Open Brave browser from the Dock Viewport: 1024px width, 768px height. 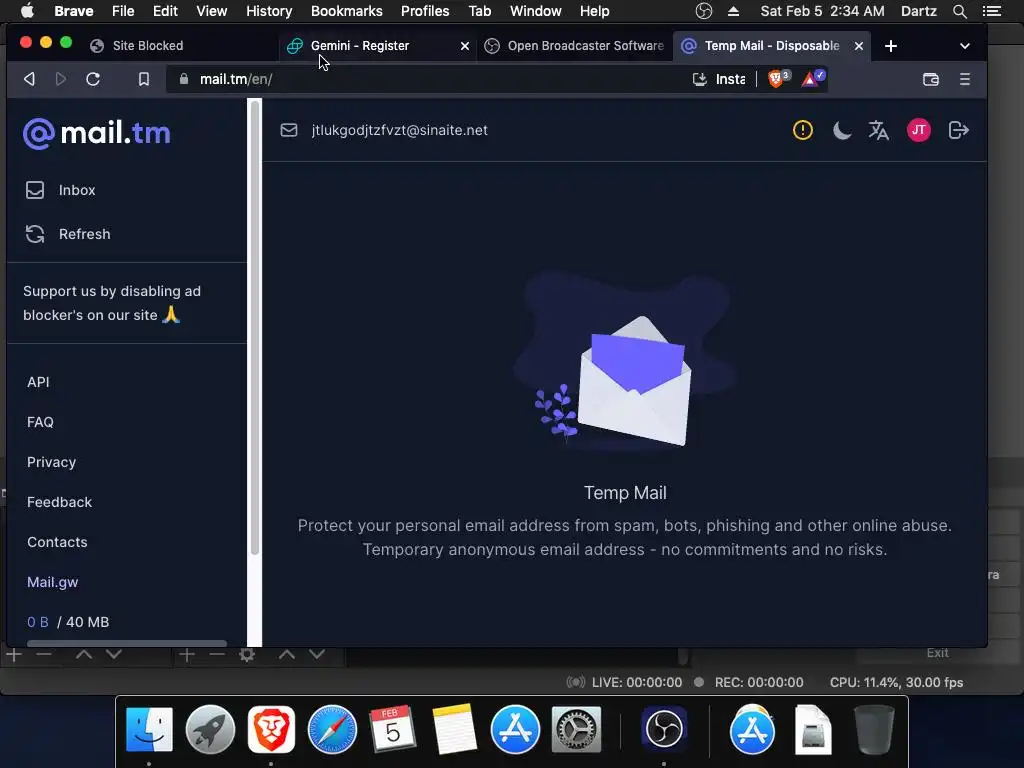(x=271, y=729)
